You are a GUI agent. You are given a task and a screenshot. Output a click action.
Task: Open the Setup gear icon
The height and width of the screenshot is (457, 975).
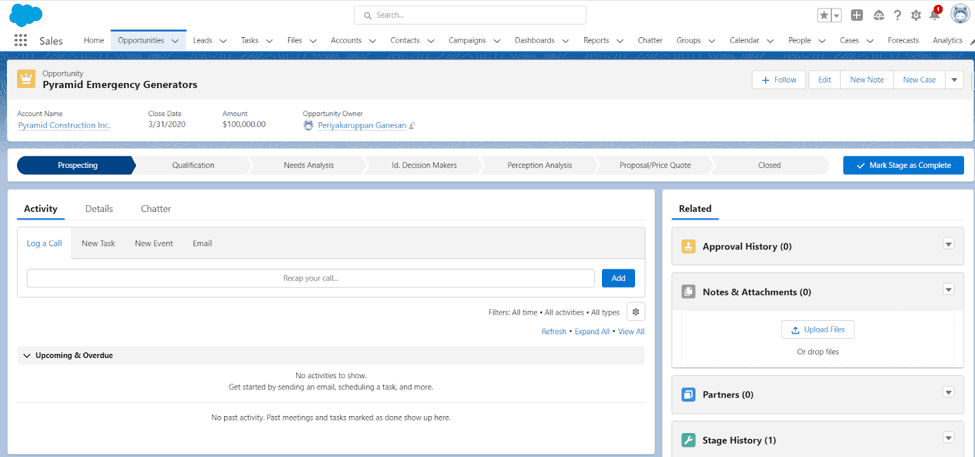pos(916,16)
